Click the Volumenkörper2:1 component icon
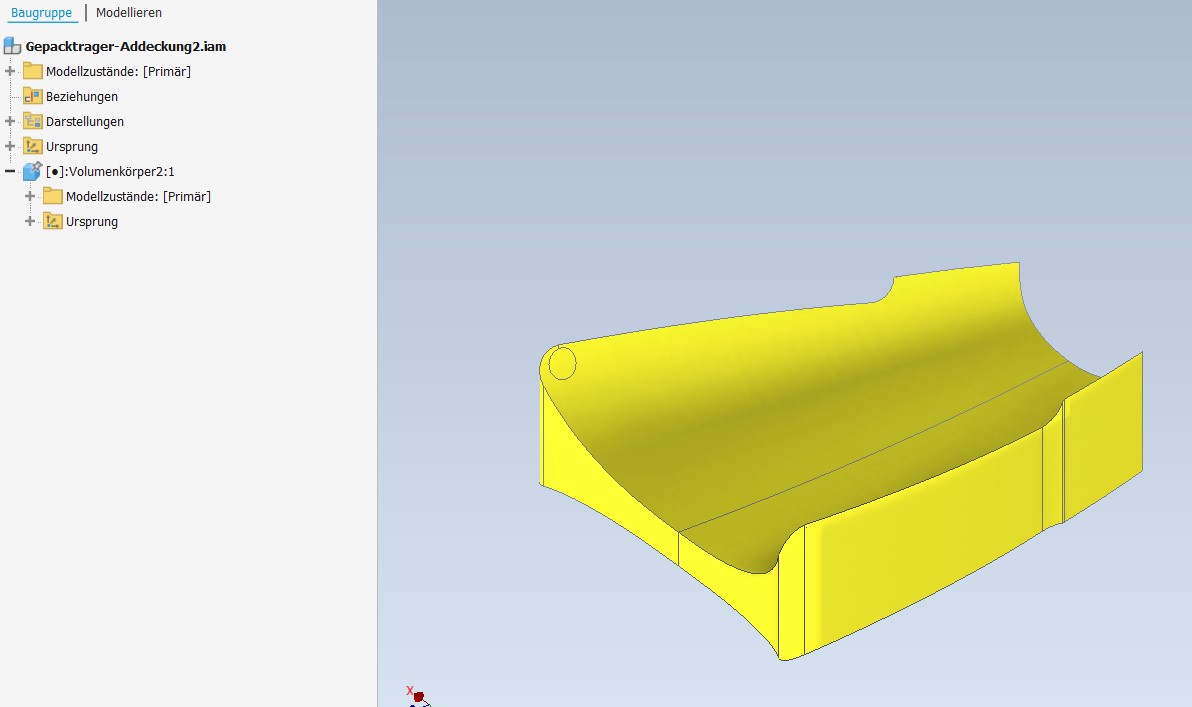The height and width of the screenshot is (707, 1192). pyautogui.click(x=33, y=171)
